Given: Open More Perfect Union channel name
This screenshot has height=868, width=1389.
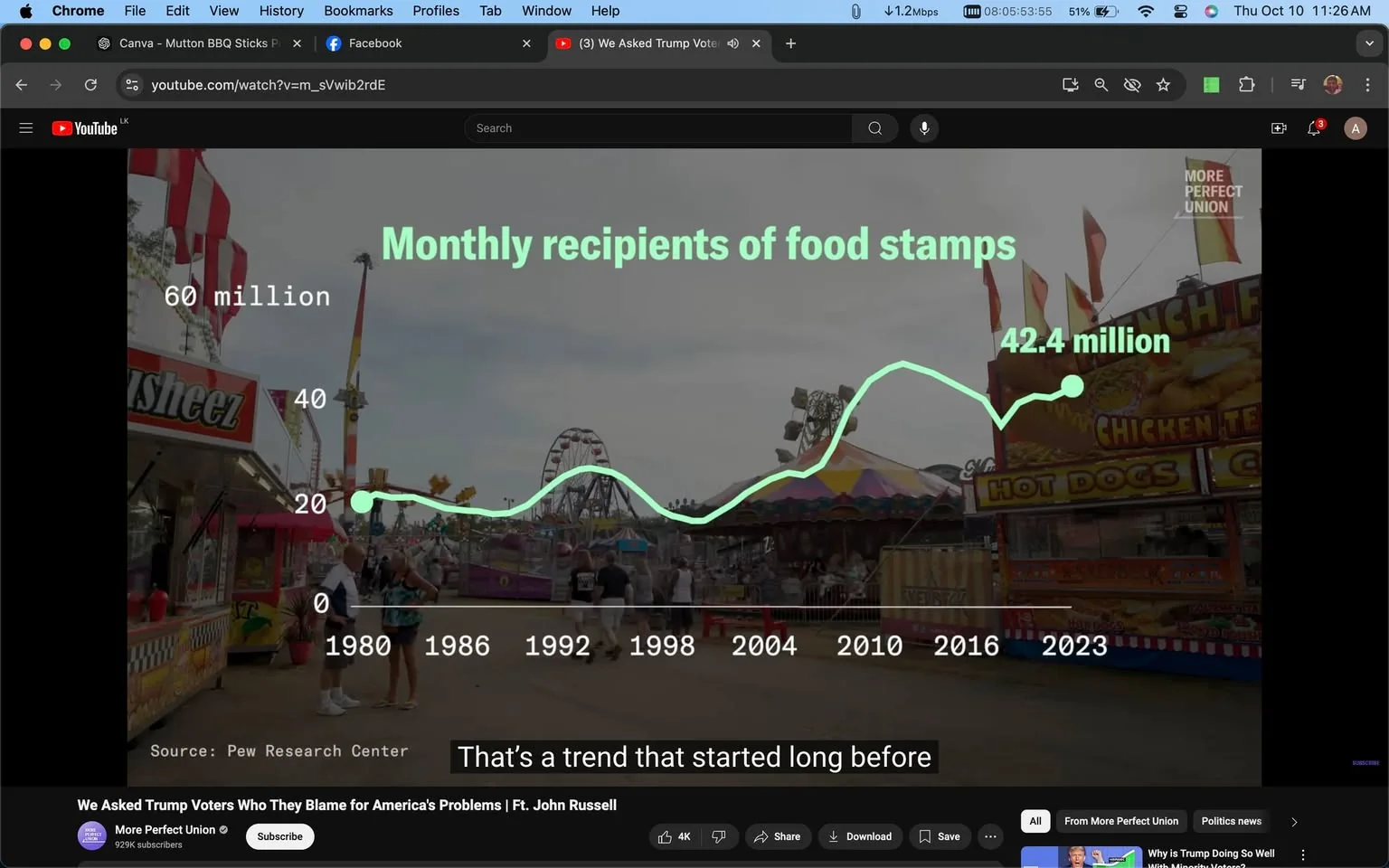Looking at the screenshot, I should (x=165, y=830).
